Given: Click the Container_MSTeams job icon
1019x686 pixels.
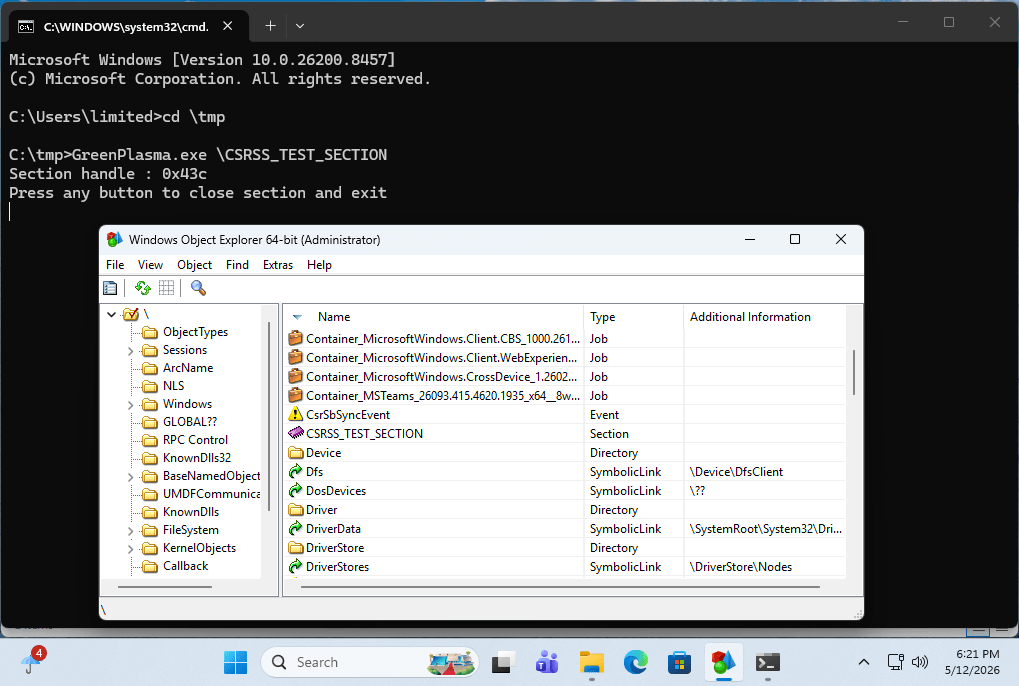Looking at the screenshot, I should [x=296, y=396].
